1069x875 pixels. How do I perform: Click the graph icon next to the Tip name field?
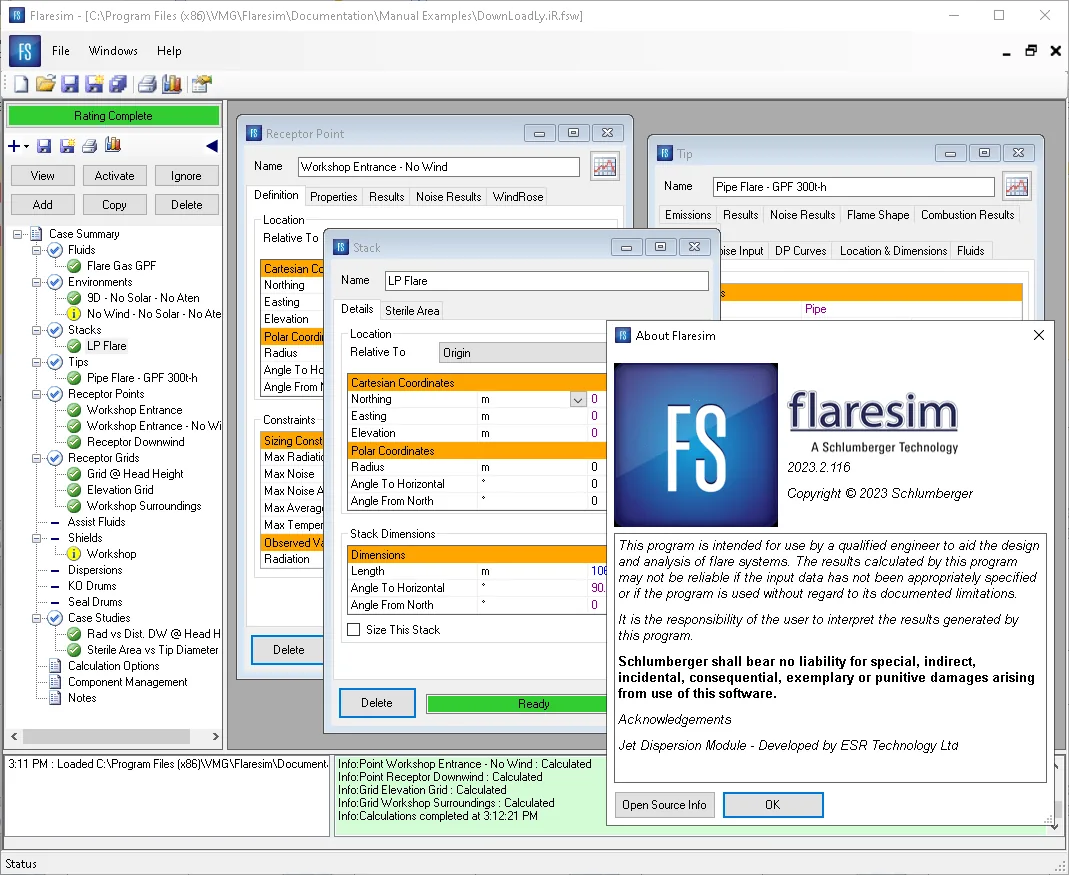coord(1017,186)
